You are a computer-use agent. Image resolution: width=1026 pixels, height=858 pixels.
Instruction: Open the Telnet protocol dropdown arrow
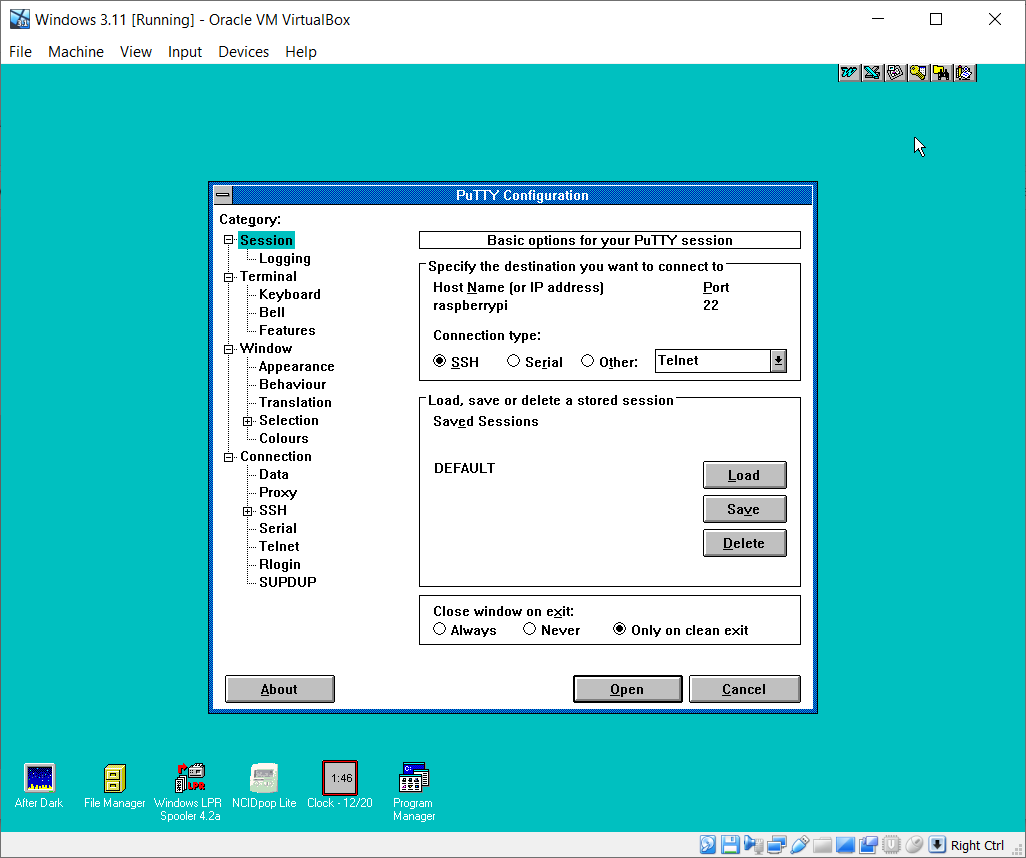click(778, 361)
